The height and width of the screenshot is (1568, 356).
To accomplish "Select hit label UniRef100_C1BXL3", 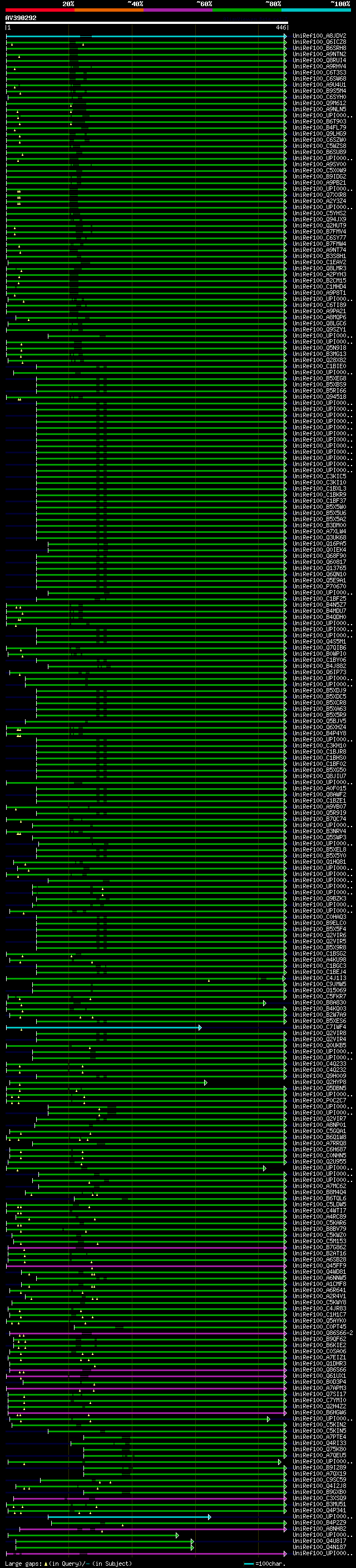I will [x=319, y=489].
